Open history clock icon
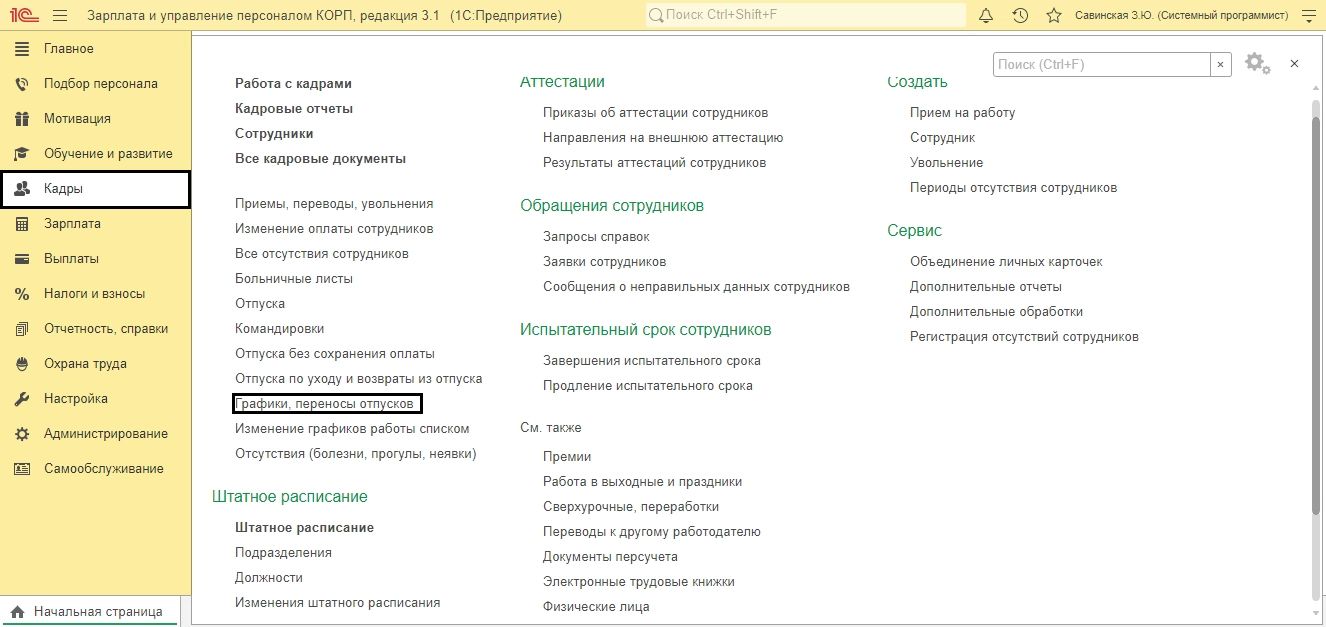 click(x=1020, y=16)
